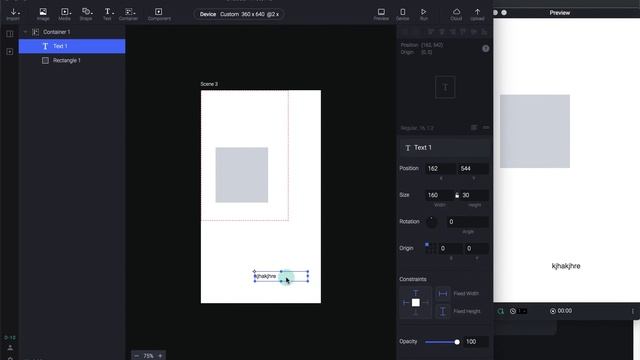Screen dimensions: 640x360
Task: Open the Preview window button
Action: (x=381, y=14)
